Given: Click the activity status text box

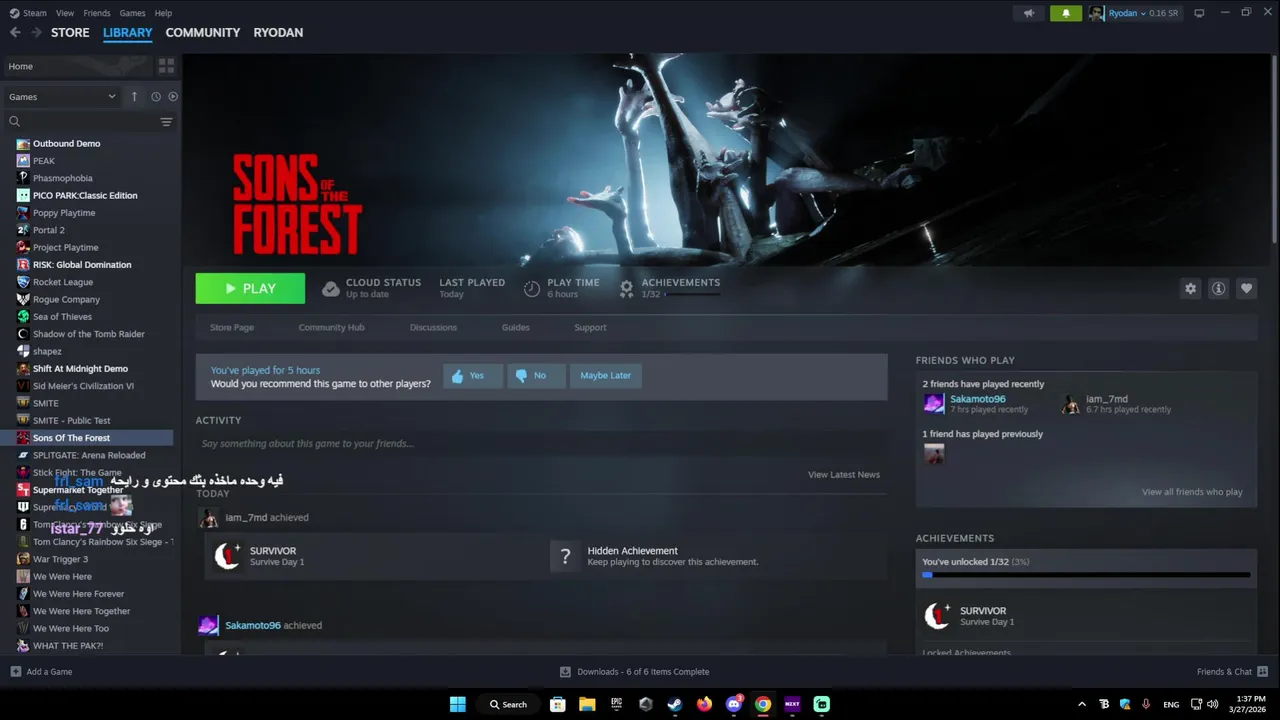Looking at the screenshot, I should [x=541, y=443].
